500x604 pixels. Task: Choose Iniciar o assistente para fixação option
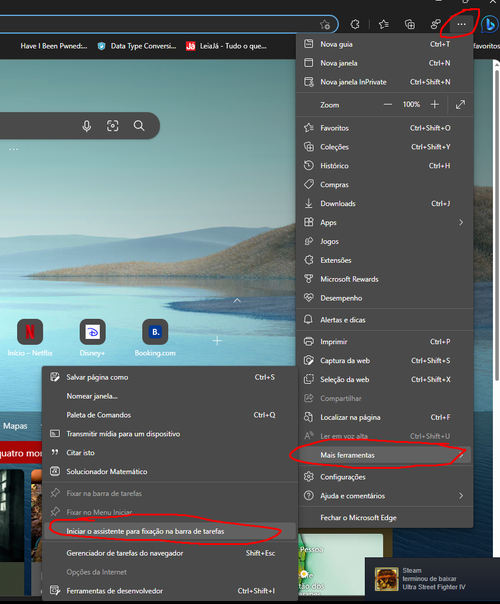pyautogui.click(x=170, y=531)
